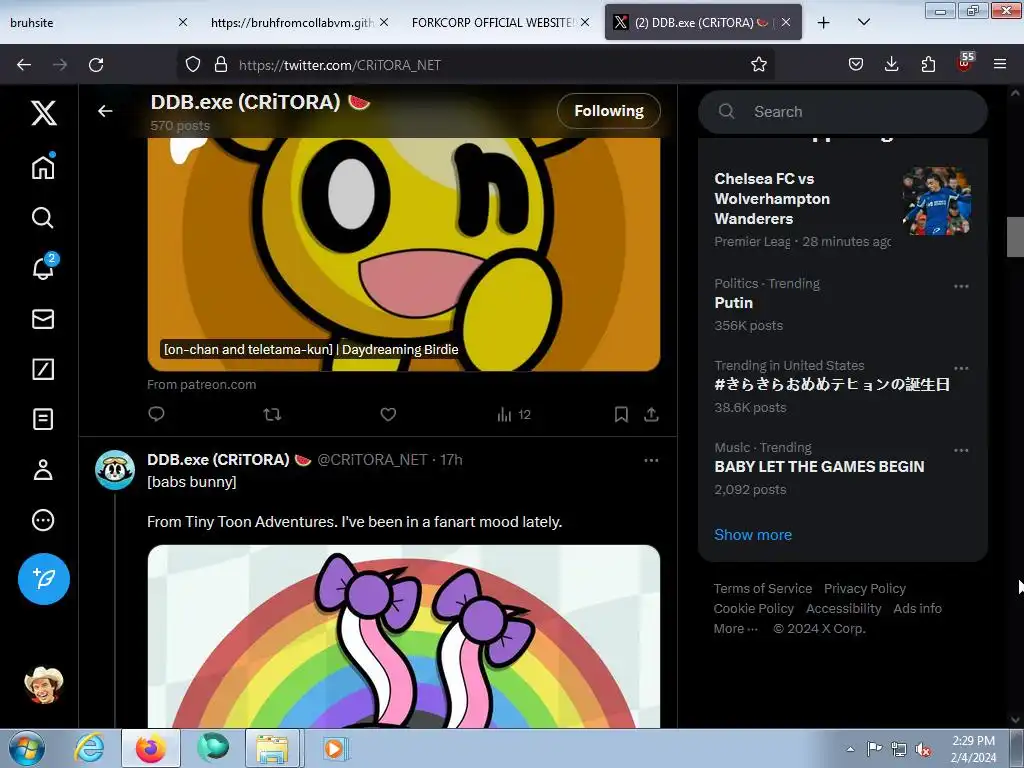The height and width of the screenshot is (768, 1024).
Task: Open the muted volume tray icon
Action: [923, 749]
